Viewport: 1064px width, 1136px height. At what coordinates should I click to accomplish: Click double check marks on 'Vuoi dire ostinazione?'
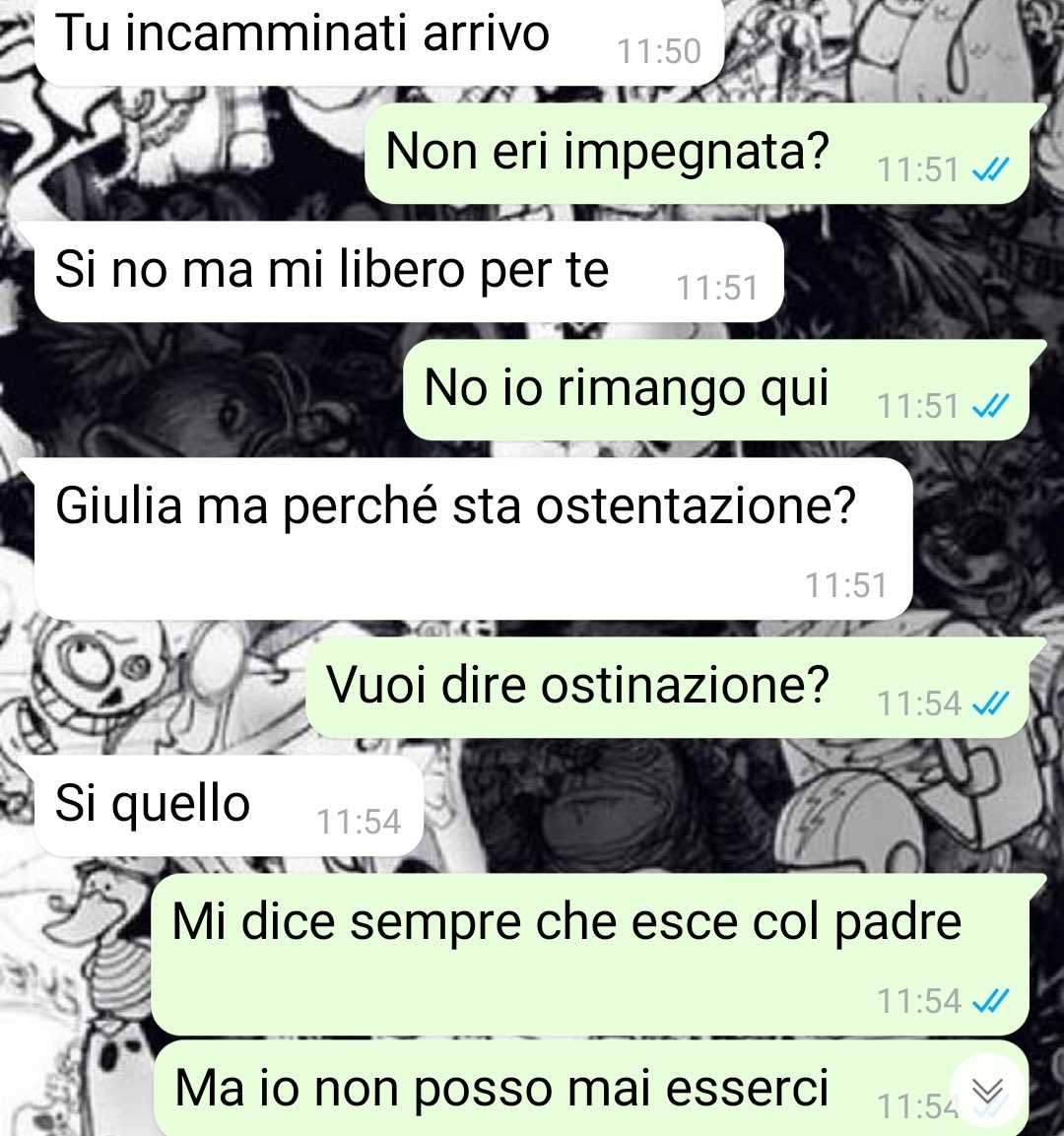(990, 703)
